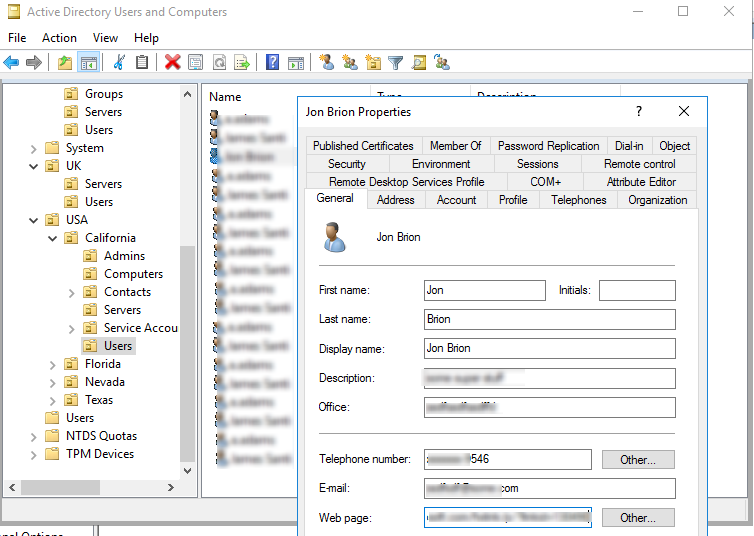
Task: Switch to the Member Of tab
Action: [455, 146]
